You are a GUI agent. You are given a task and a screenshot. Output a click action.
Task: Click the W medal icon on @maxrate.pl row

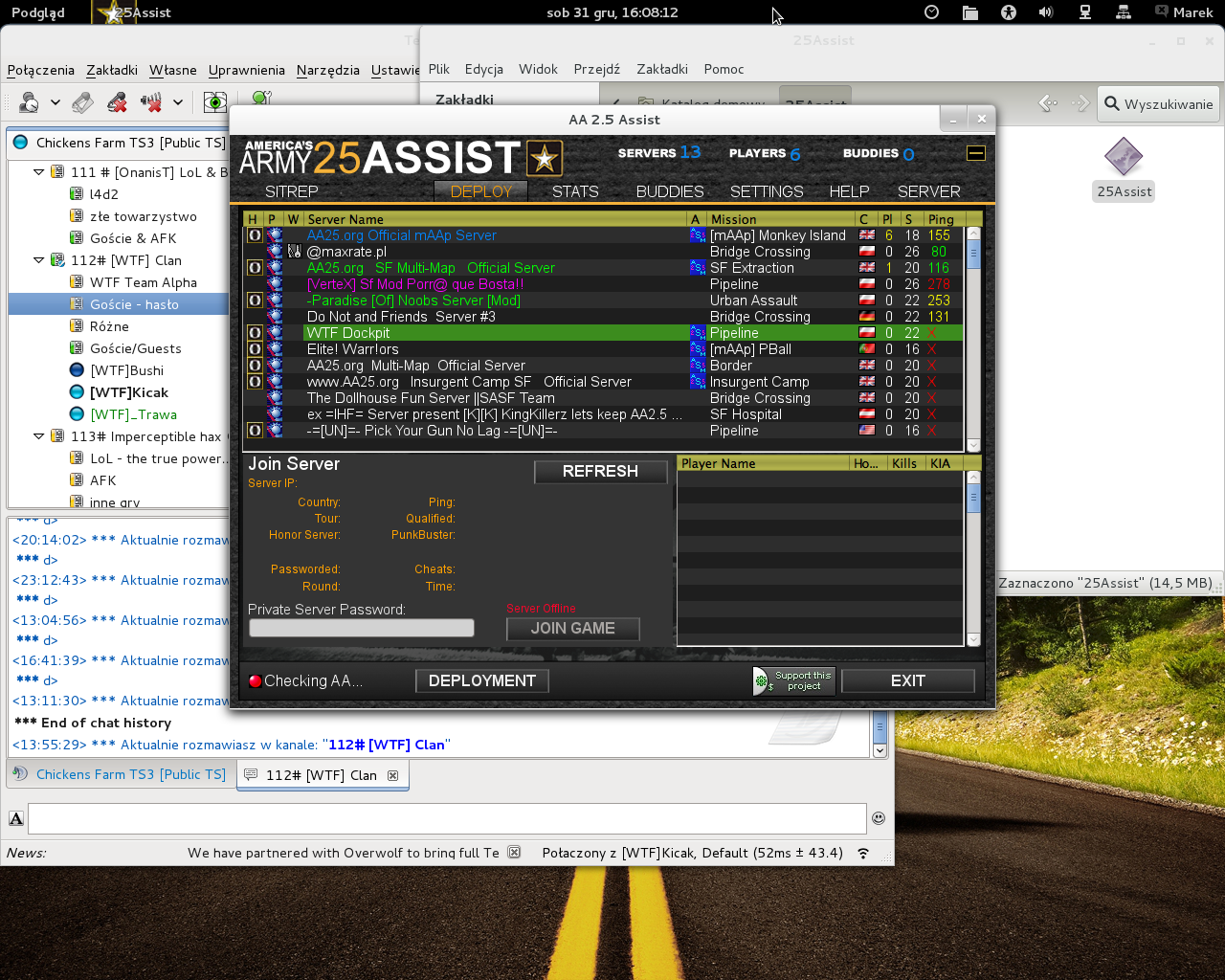click(294, 252)
